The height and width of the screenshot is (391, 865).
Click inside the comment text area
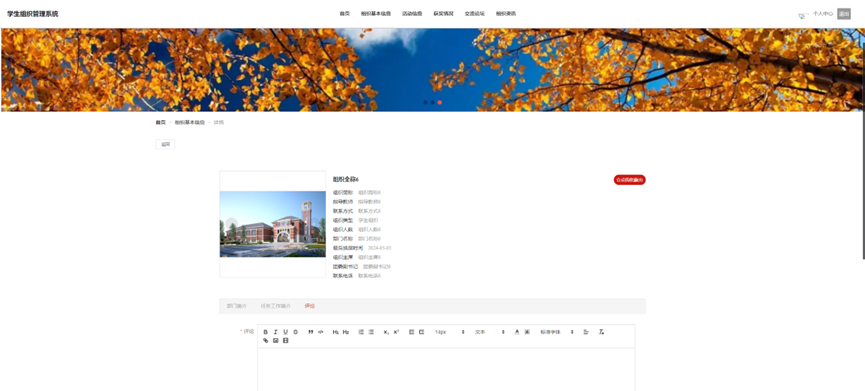[446, 369]
